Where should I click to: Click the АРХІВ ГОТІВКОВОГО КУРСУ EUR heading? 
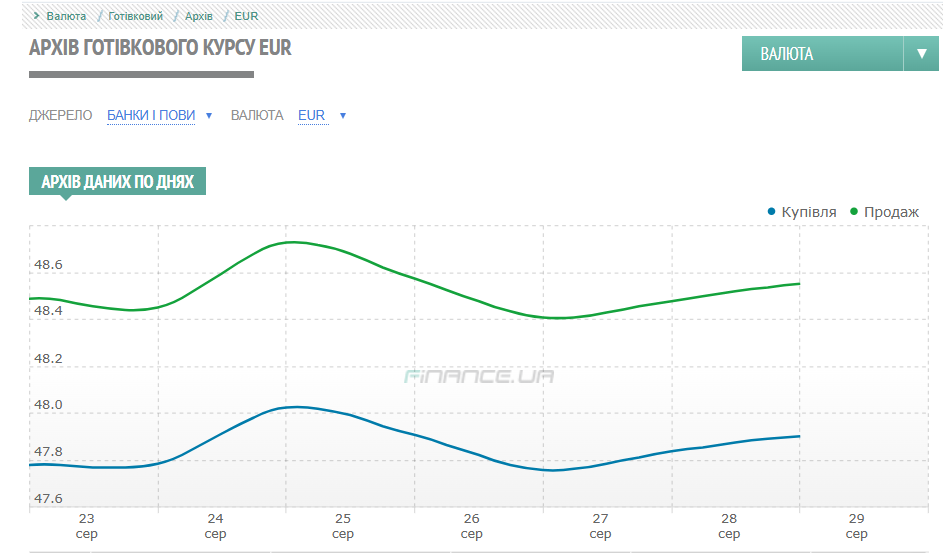pos(160,48)
